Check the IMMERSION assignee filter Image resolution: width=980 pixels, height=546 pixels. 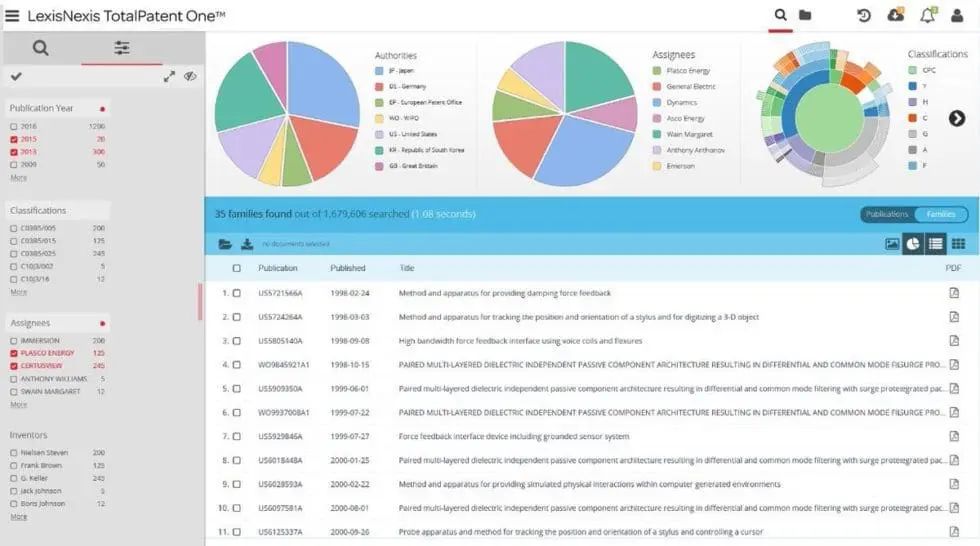[x=14, y=340]
